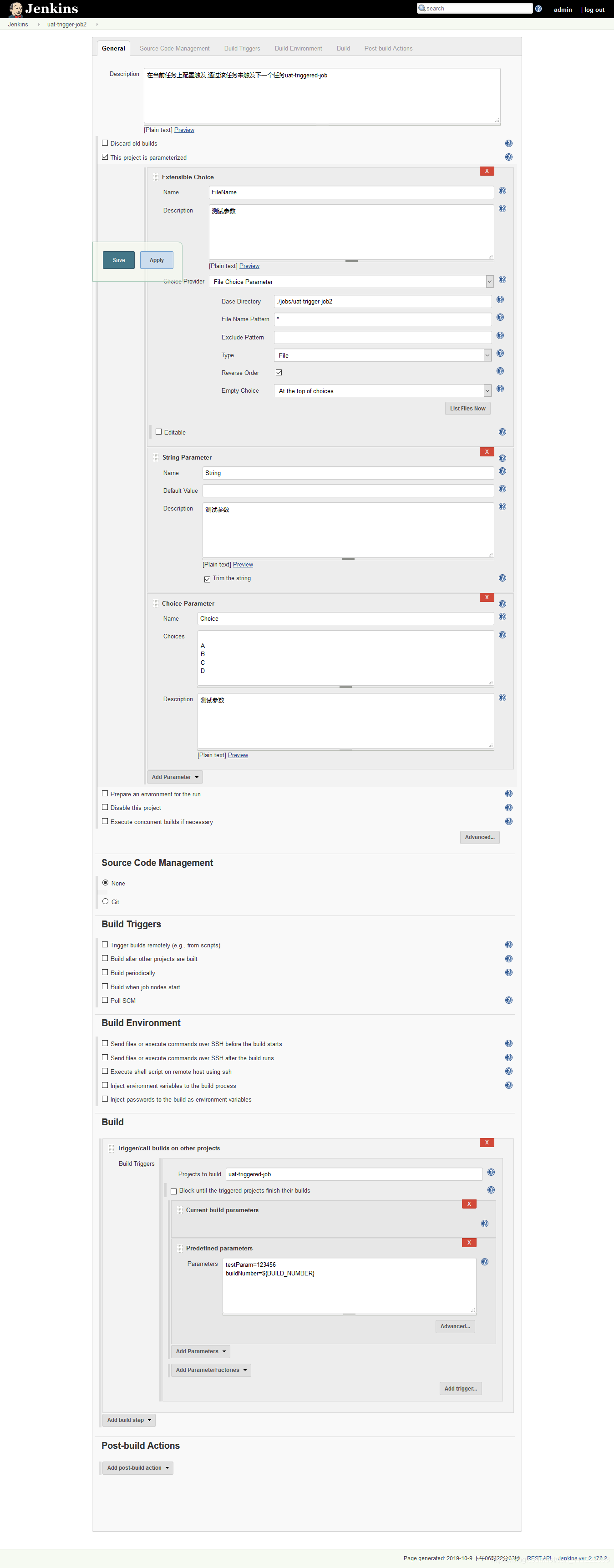Switch to Post-build Actions tab

pyautogui.click(x=389, y=49)
